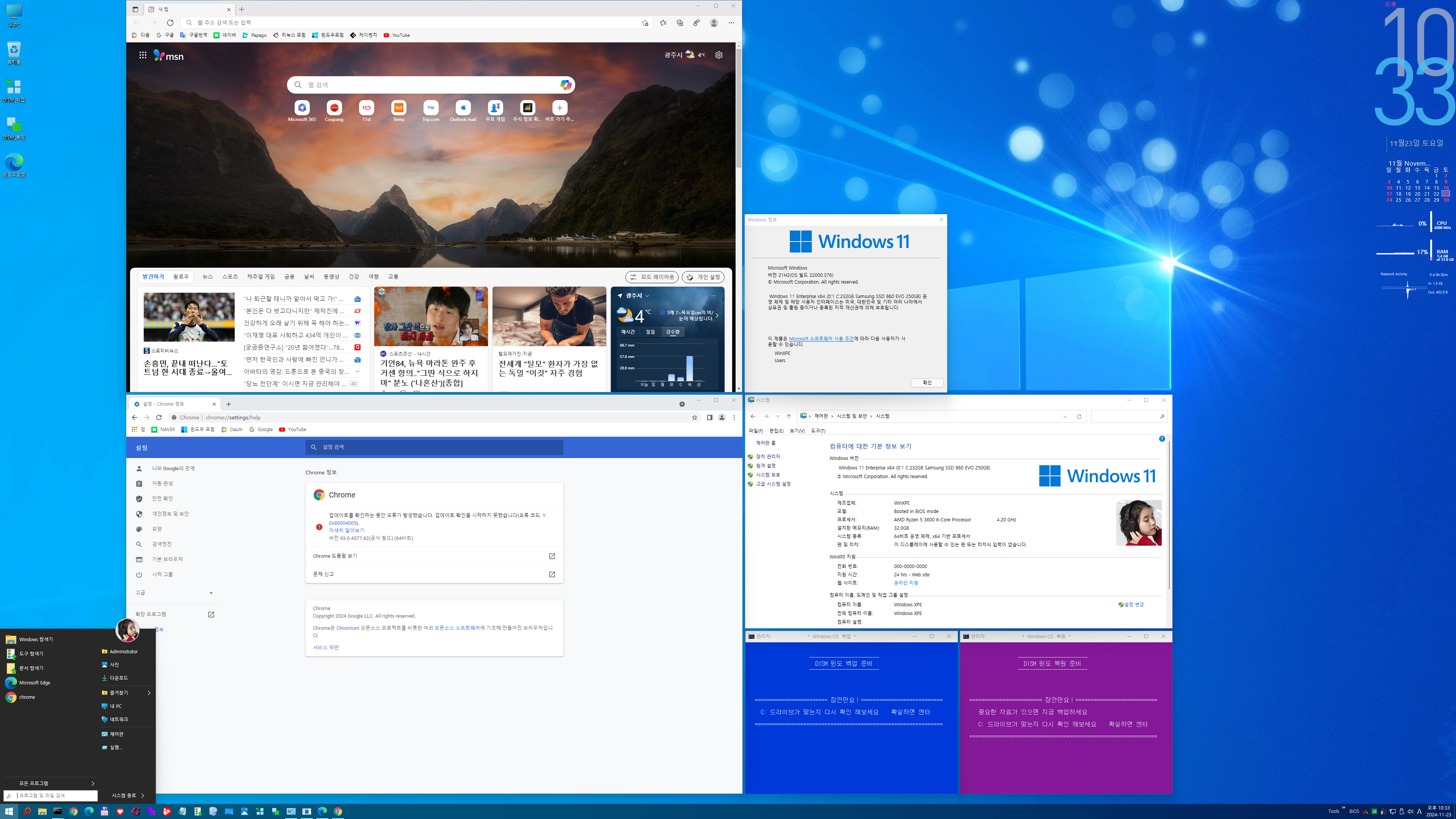The image size is (1456, 819).
Task: Select 스포츠 tab in MSN feed
Action: coord(230,277)
